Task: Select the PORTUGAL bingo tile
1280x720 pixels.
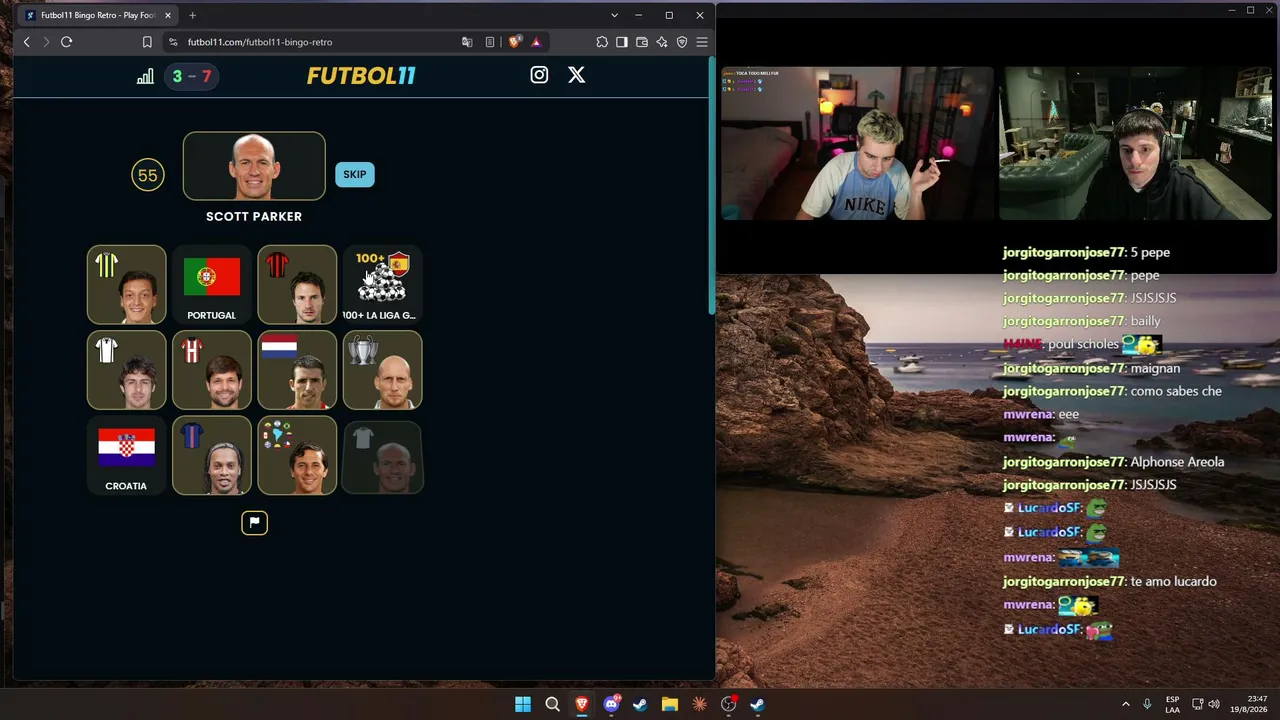Action: (212, 285)
